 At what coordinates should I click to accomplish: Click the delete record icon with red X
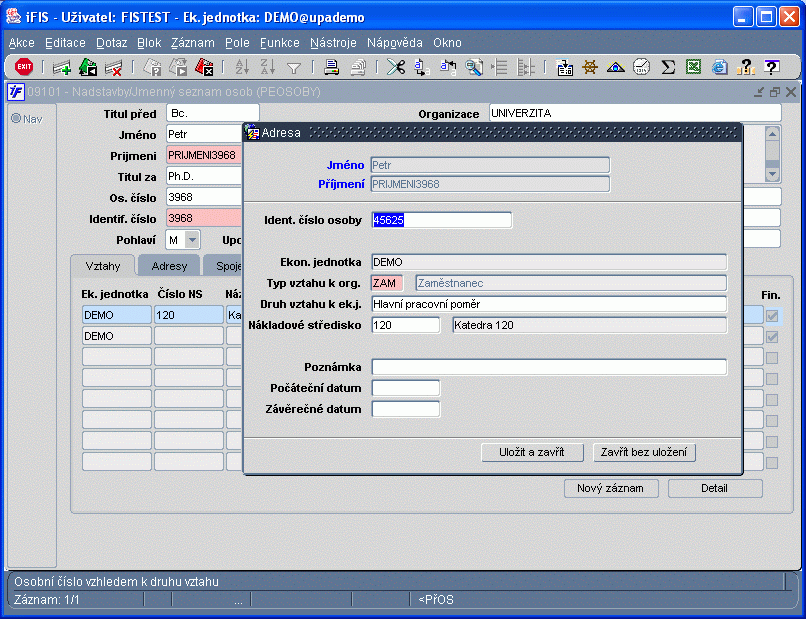click(113, 67)
